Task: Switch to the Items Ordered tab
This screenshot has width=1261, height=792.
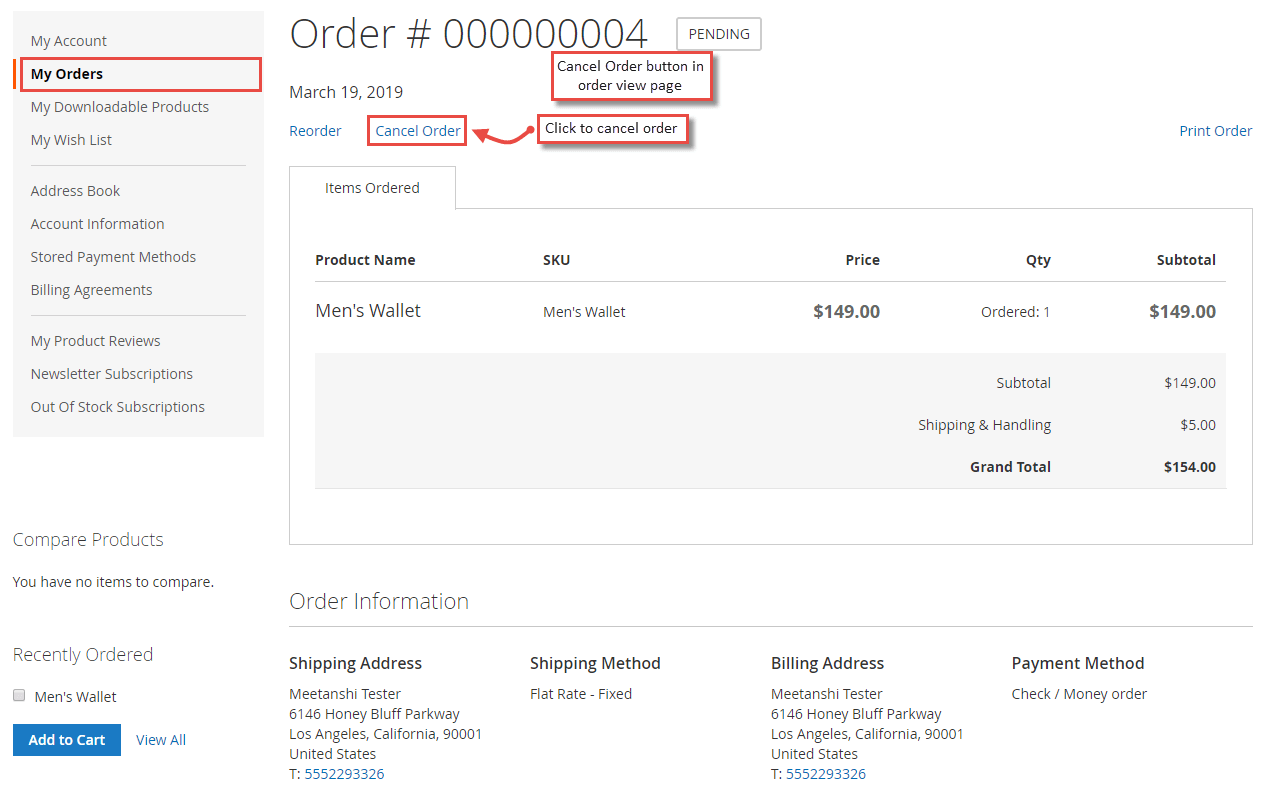Action: 372,187
